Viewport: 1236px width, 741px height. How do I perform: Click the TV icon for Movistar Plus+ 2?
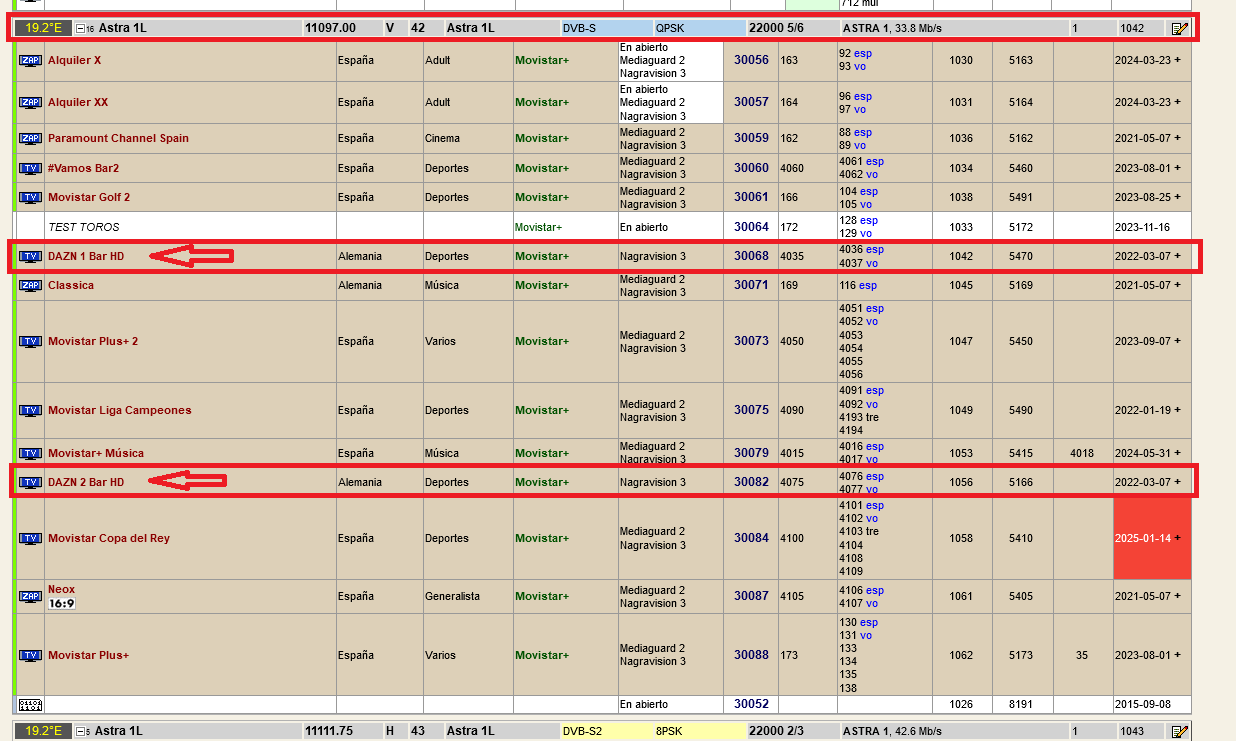pyautogui.click(x=30, y=341)
